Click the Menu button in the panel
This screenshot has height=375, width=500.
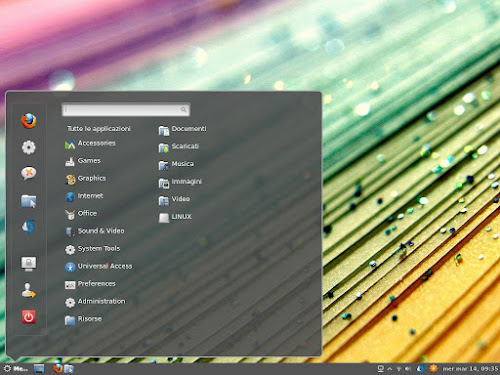pyautogui.click(x=15, y=369)
